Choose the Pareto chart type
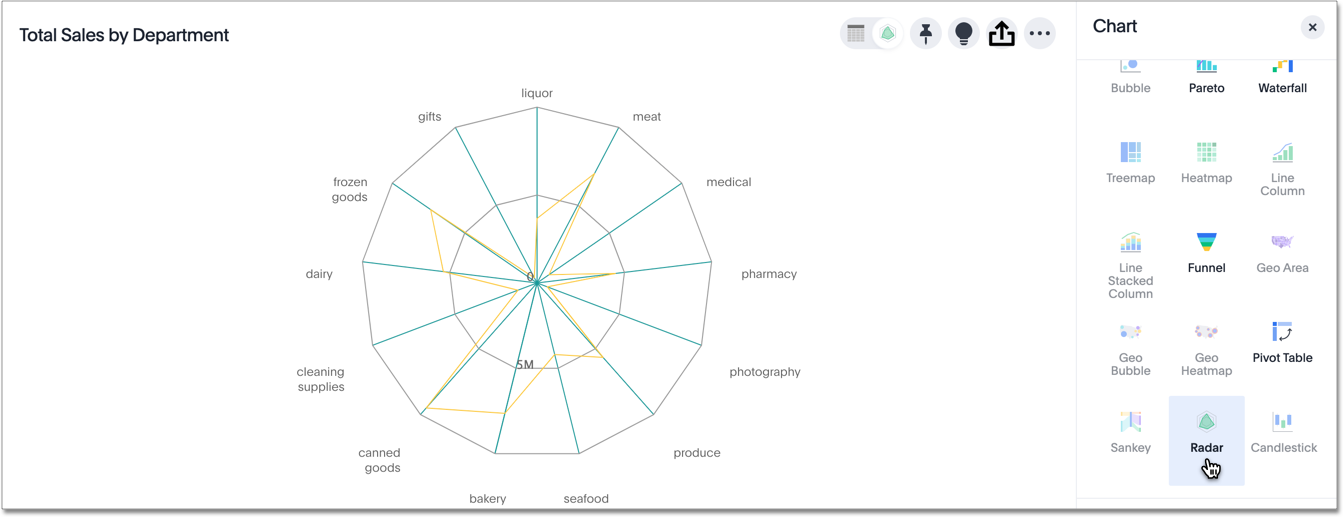The width and height of the screenshot is (1343, 517). click(1206, 76)
